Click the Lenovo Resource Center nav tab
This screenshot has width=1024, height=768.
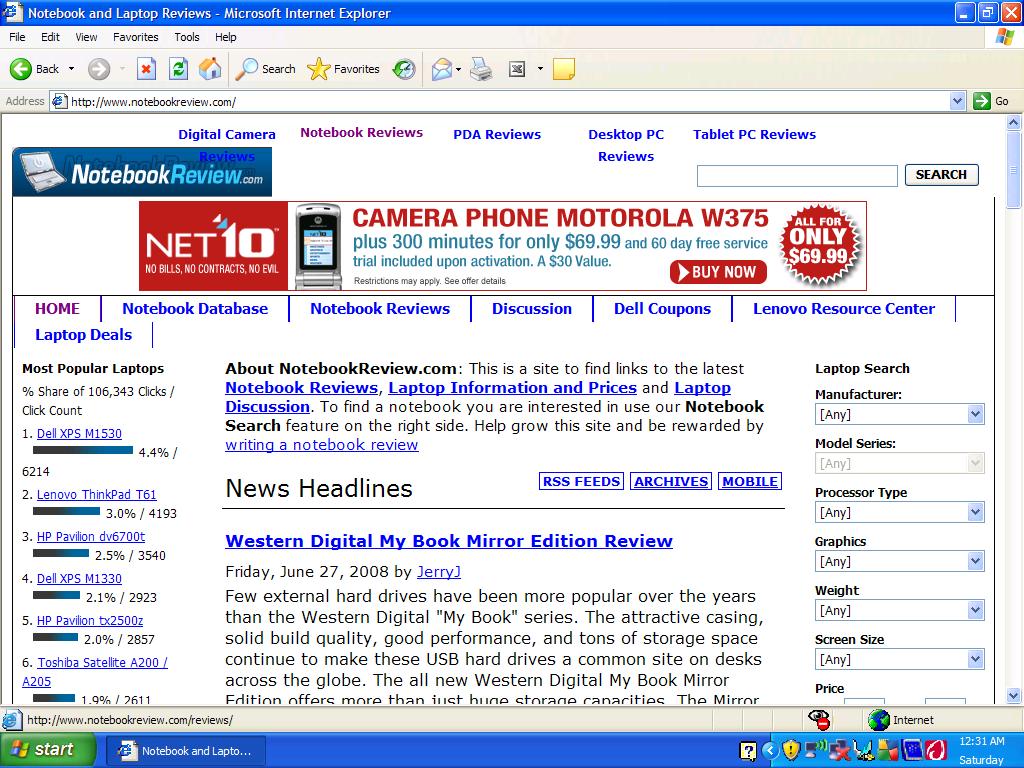tap(844, 309)
